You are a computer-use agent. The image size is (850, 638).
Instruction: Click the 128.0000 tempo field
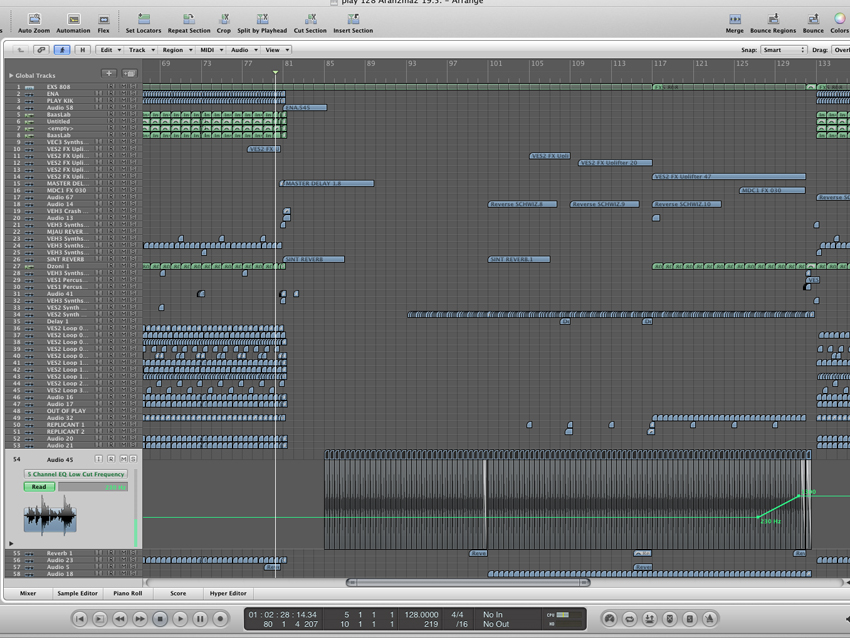421,615
